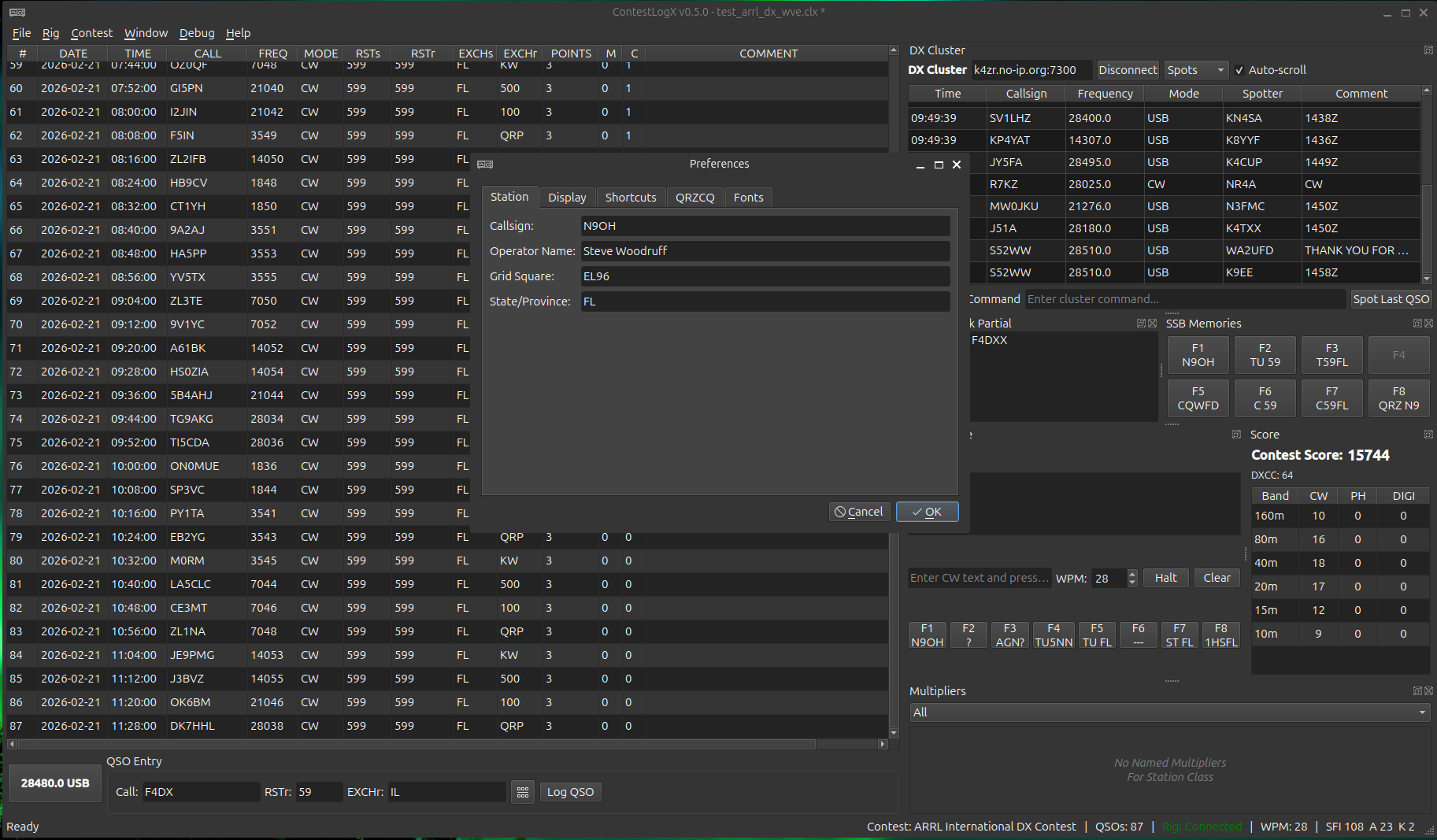Viewport: 1437px width, 840px height.
Task: Close the Multipliers panel
Action: click(1428, 690)
